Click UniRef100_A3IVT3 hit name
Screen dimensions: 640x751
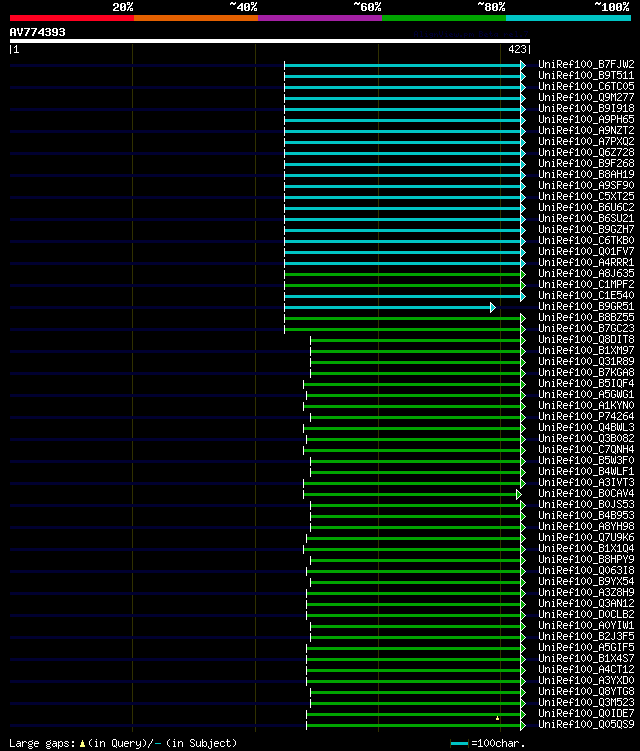point(586,483)
